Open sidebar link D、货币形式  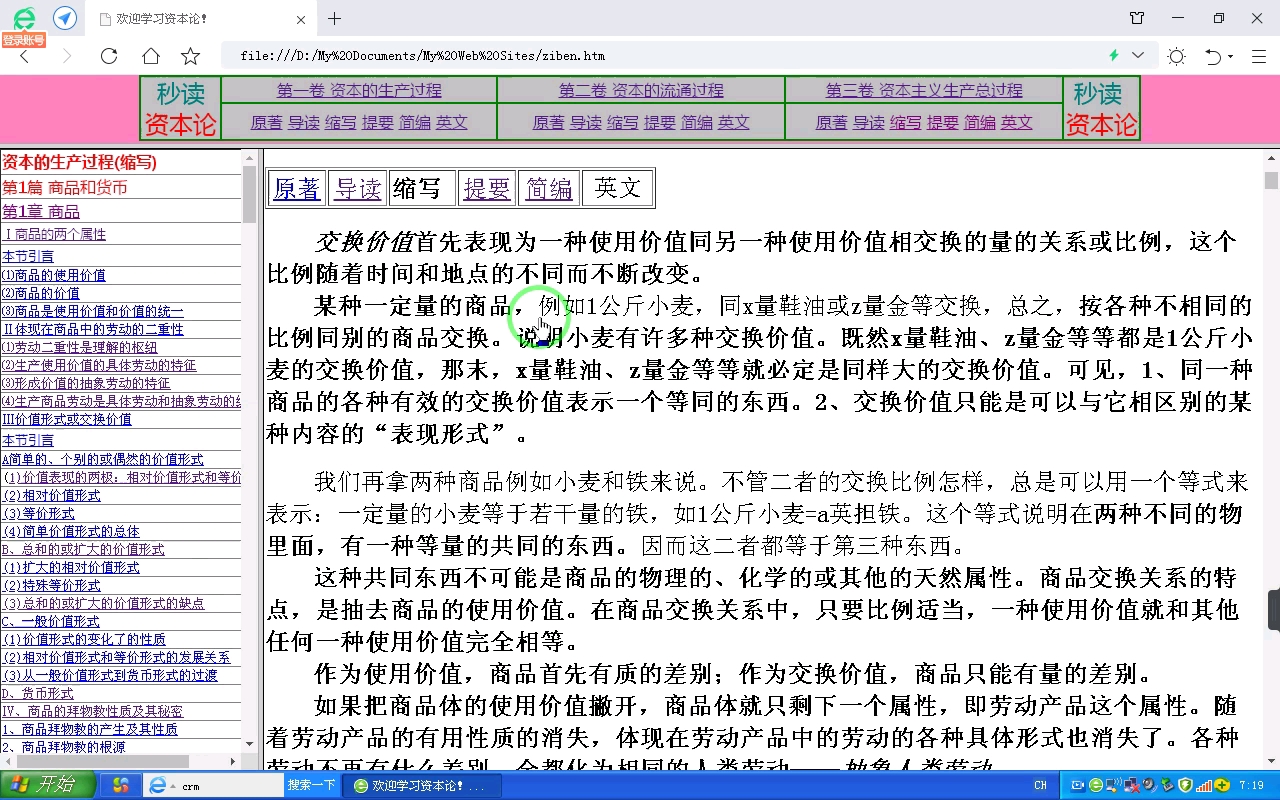(38, 693)
